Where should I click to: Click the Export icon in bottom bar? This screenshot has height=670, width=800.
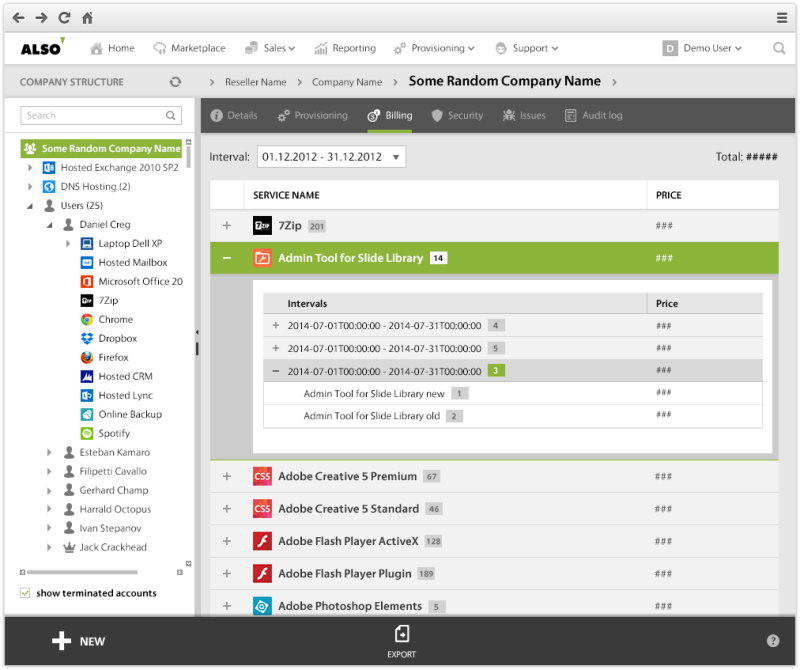(401, 634)
